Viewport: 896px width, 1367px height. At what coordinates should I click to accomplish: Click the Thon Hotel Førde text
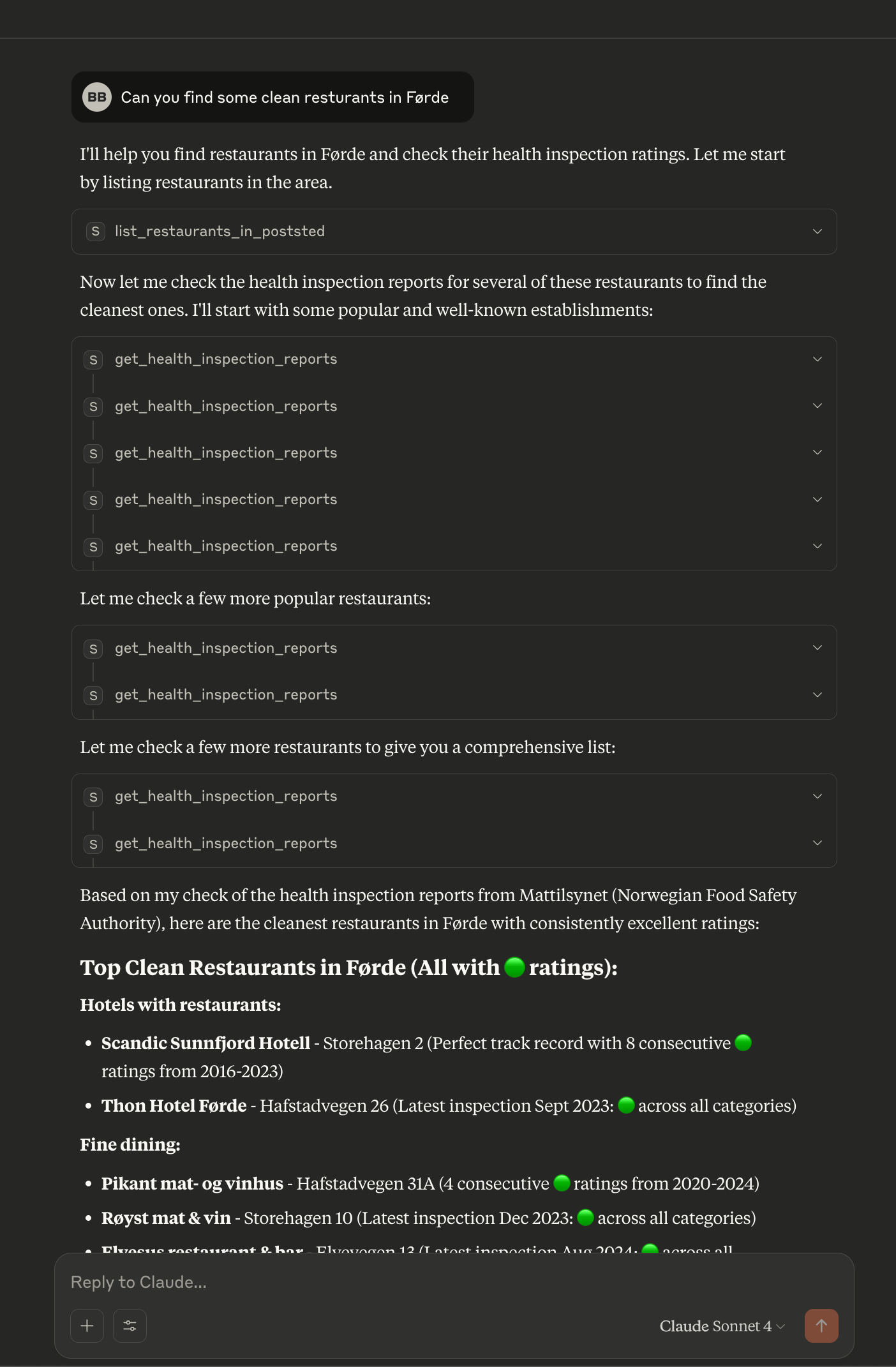pos(174,1106)
